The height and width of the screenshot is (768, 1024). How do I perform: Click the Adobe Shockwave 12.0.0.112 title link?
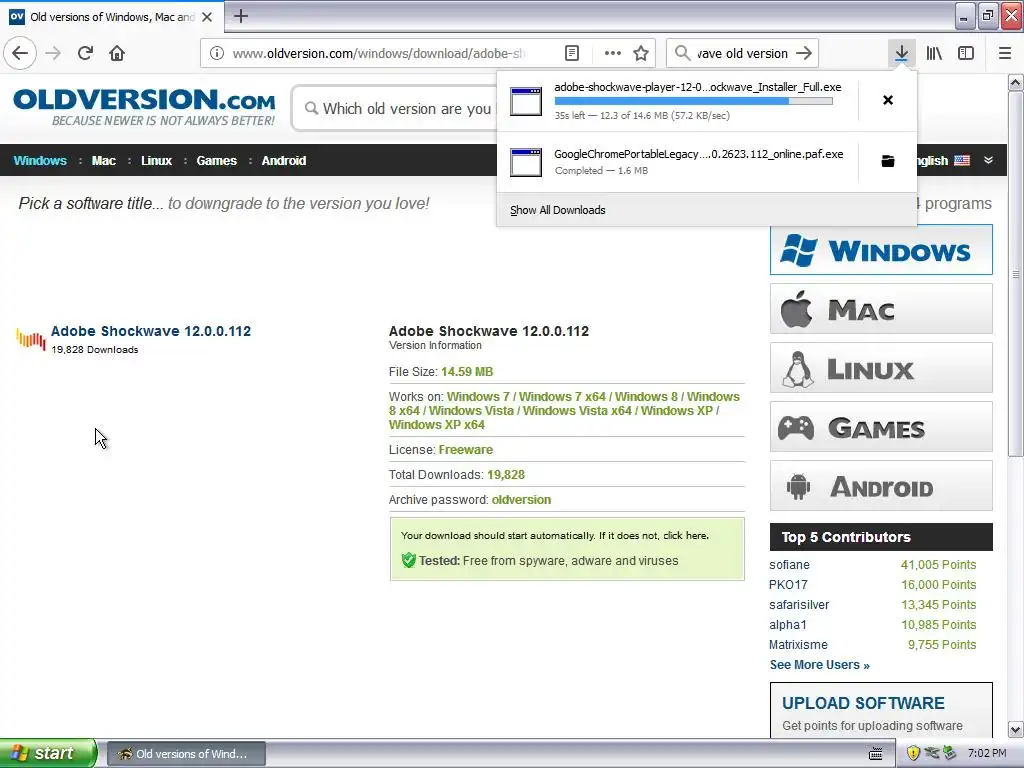[x=151, y=331]
